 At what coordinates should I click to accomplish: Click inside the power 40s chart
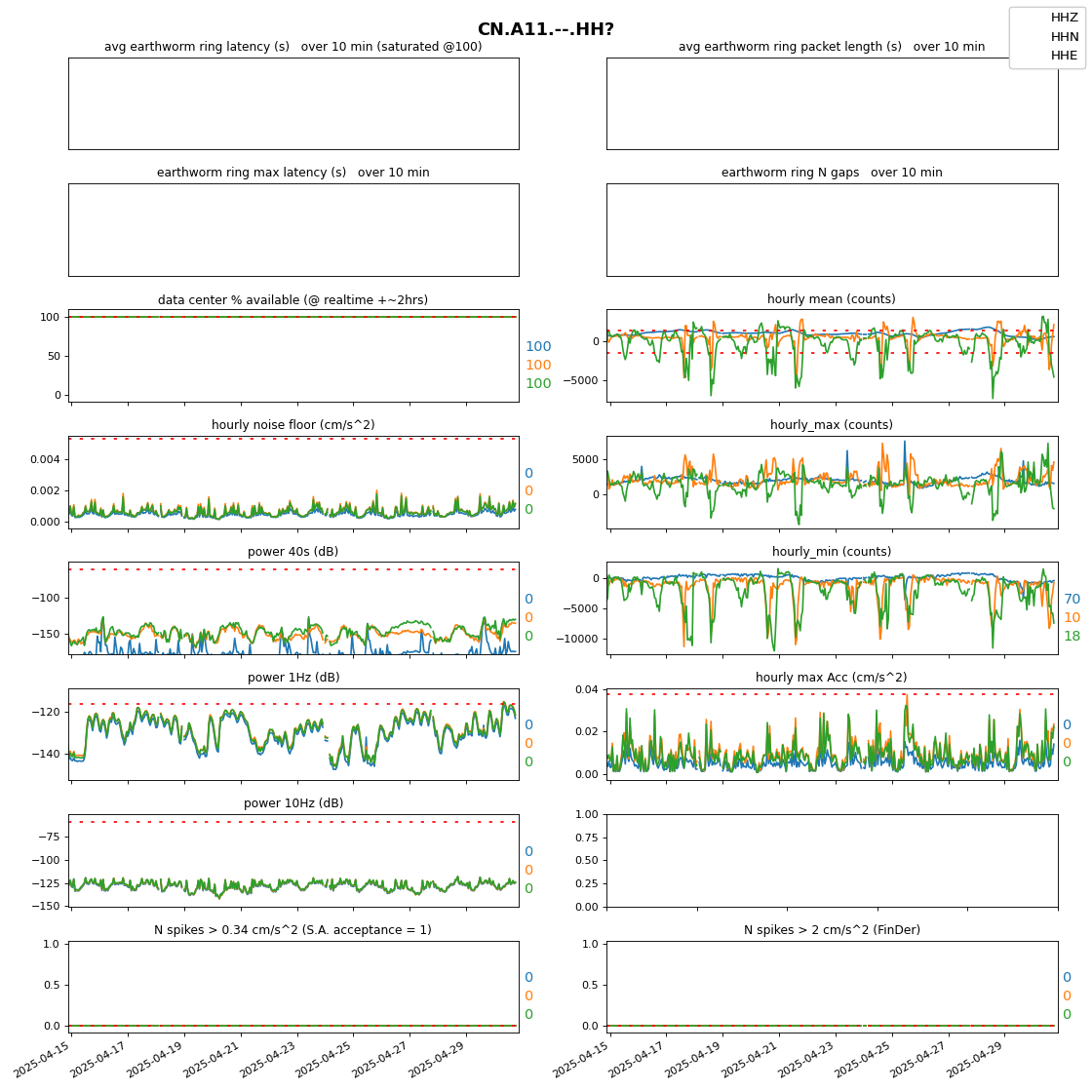293,608
